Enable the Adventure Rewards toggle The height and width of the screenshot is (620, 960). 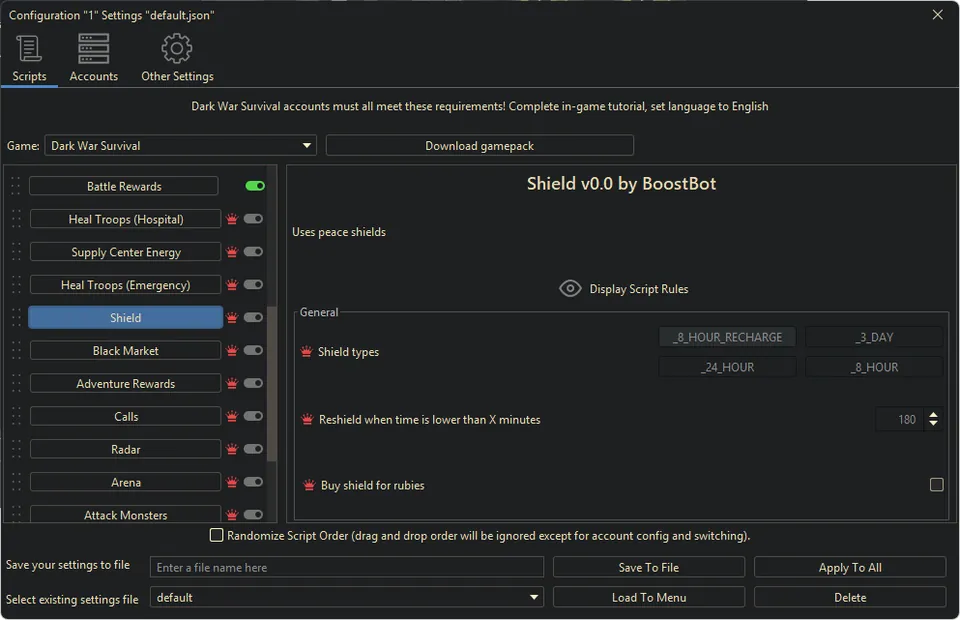[x=253, y=383]
